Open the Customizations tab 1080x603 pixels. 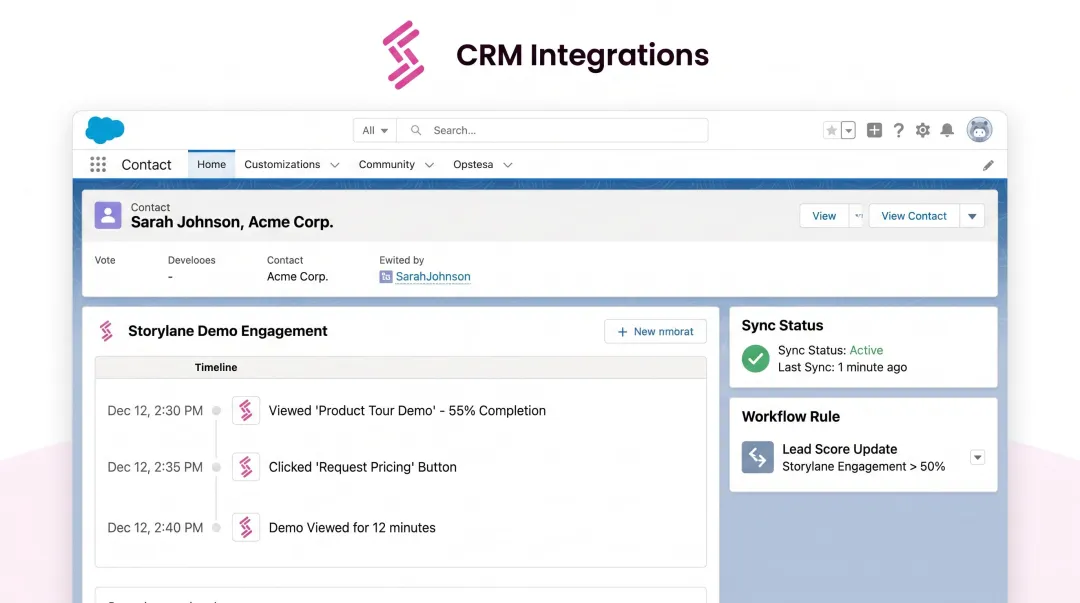(282, 165)
